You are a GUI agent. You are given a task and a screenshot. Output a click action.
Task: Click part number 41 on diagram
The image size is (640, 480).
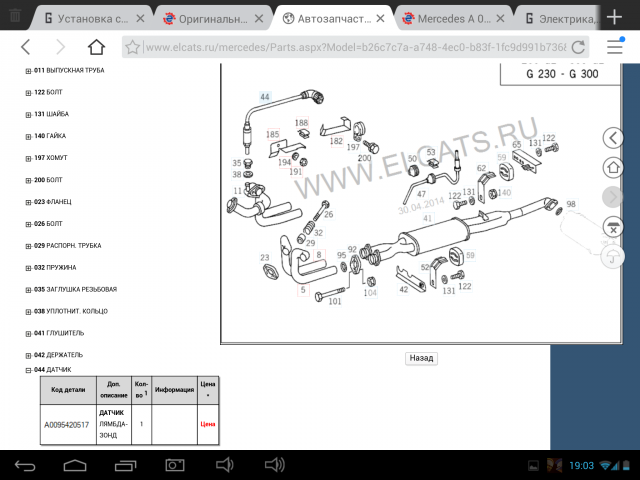[x=427, y=218]
